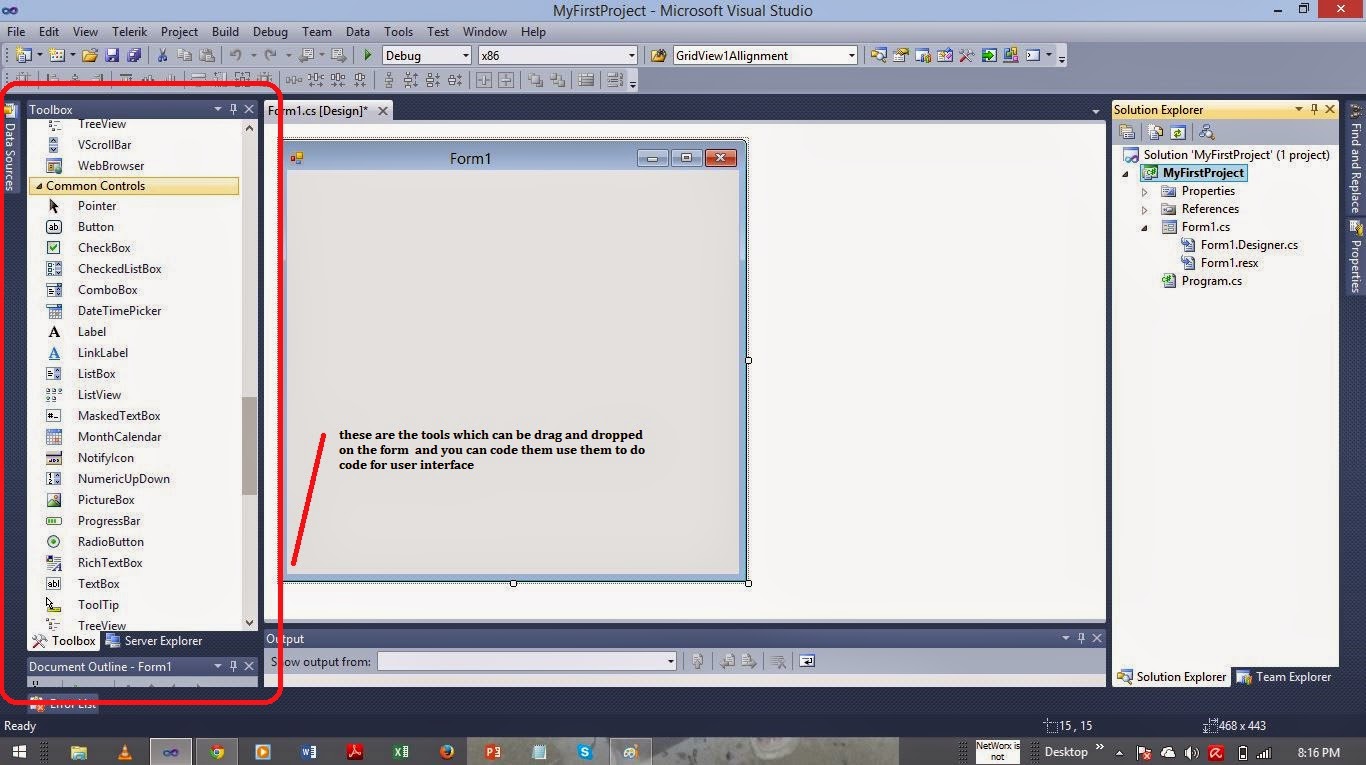This screenshot has height=765, width=1366.
Task: Click the volume speaker icon in system tray
Action: click(1191, 753)
